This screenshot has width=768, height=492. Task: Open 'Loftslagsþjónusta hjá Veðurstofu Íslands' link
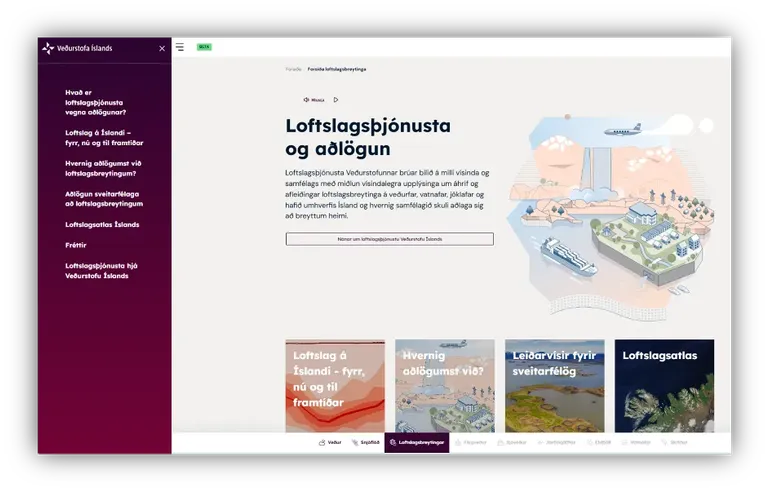(x=101, y=271)
